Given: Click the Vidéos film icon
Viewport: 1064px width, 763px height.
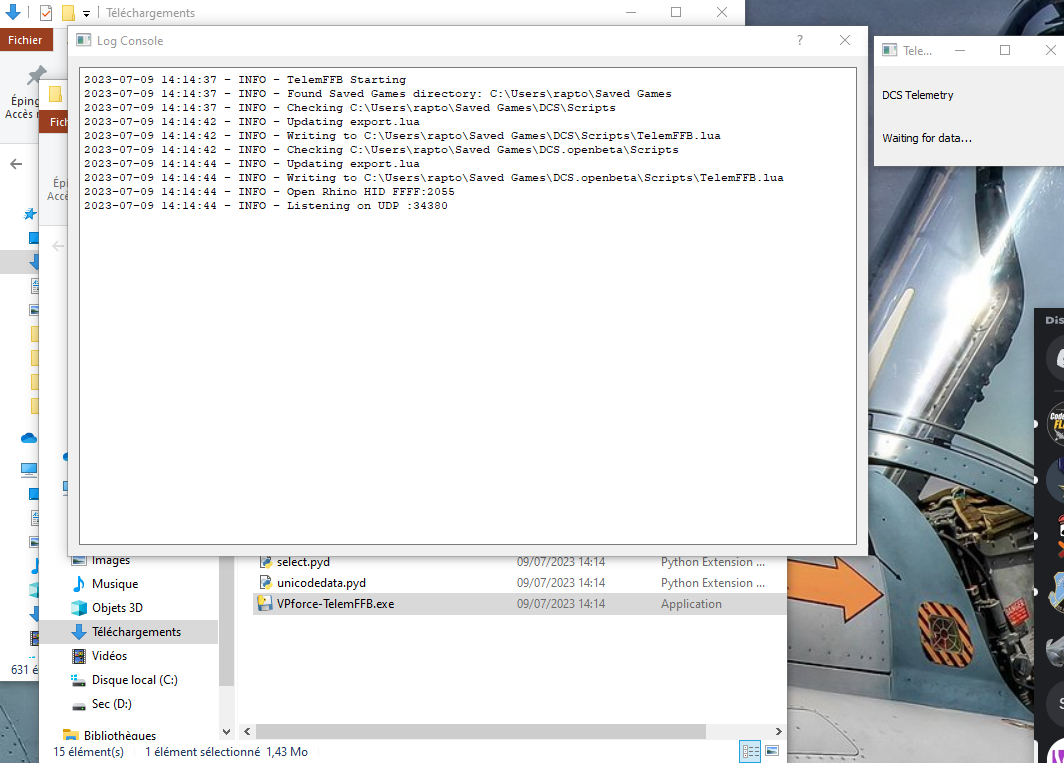Looking at the screenshot, I should click(79, 656).
